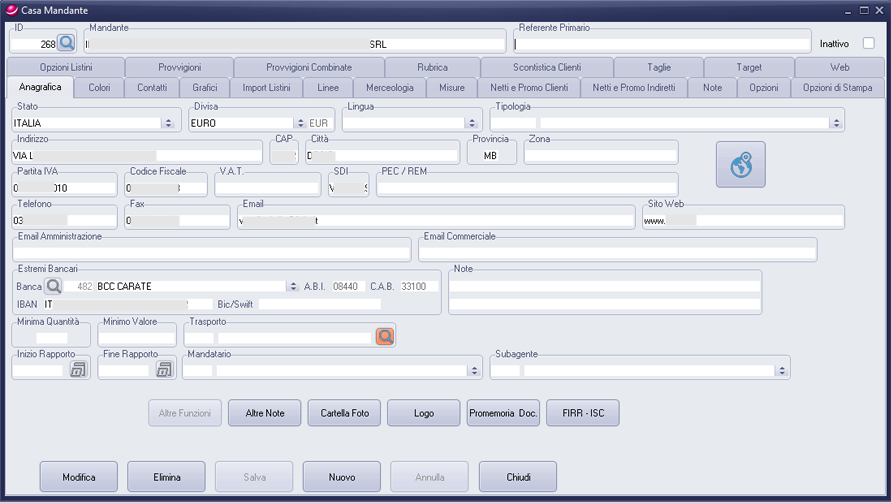Expand the Stato dropdown

(x=167, y=124)
